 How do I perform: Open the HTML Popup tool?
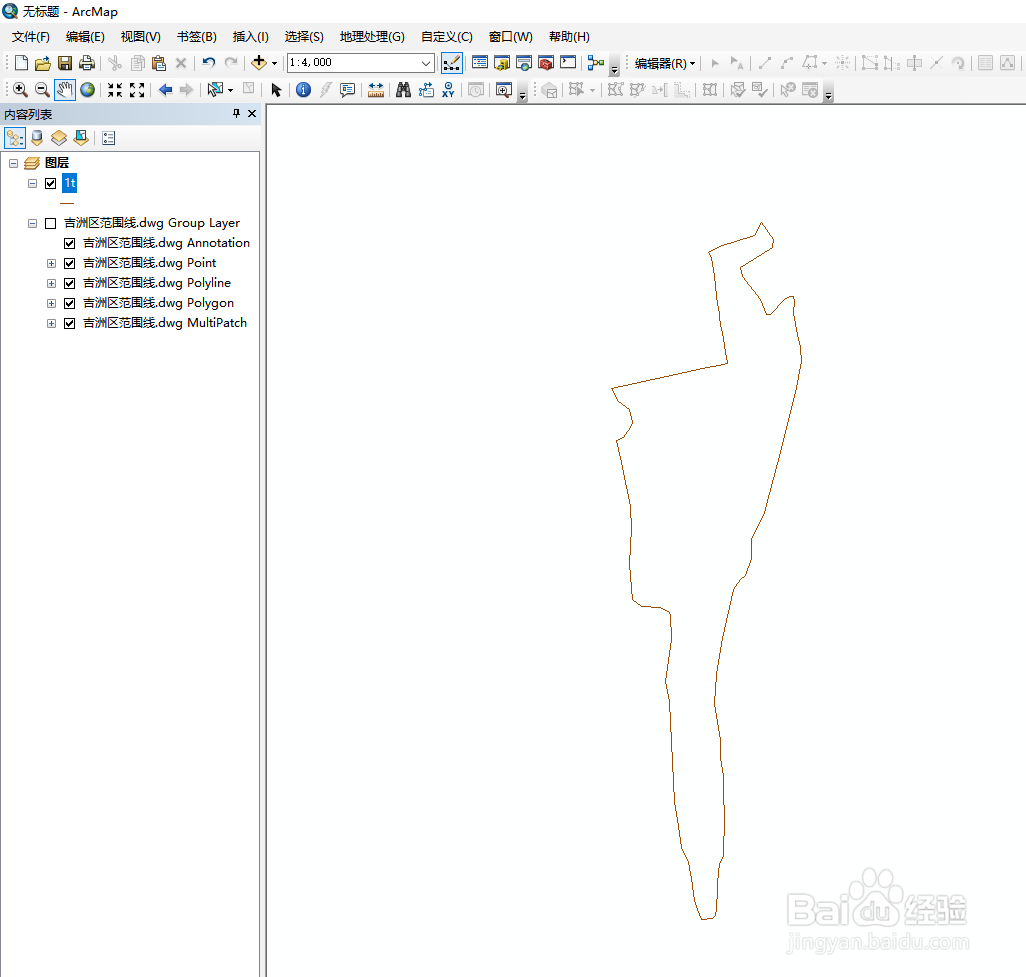(x=347, y=90)
